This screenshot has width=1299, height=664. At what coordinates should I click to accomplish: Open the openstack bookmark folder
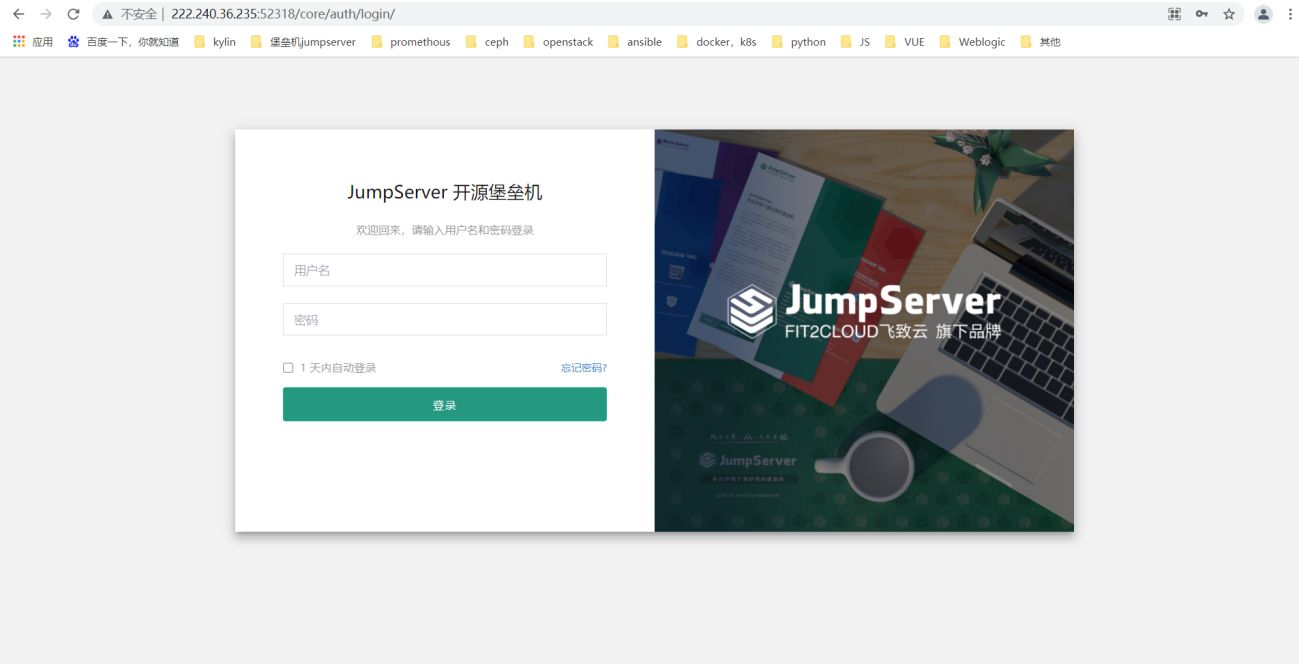tap(558, 42)
